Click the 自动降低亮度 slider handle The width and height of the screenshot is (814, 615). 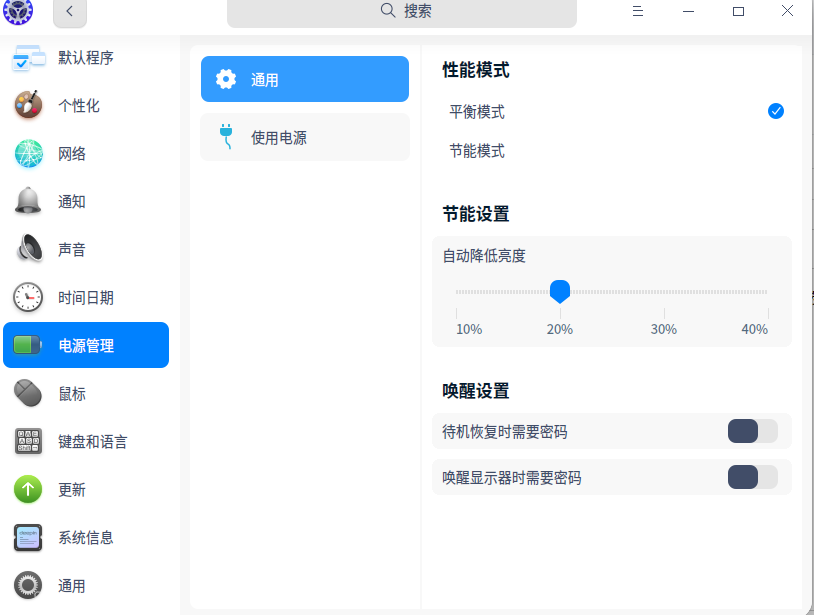coord(560,292)
